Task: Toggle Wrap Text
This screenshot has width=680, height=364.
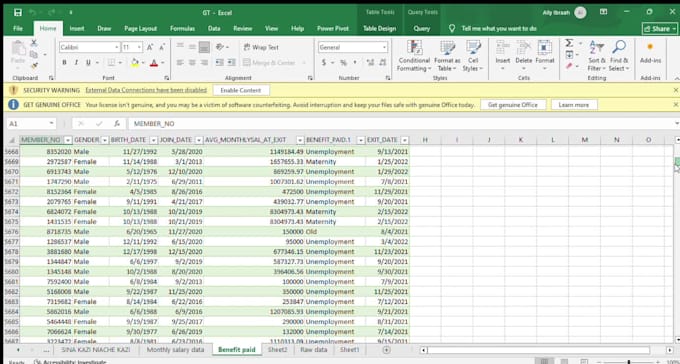Action: [x=261, y=47]
